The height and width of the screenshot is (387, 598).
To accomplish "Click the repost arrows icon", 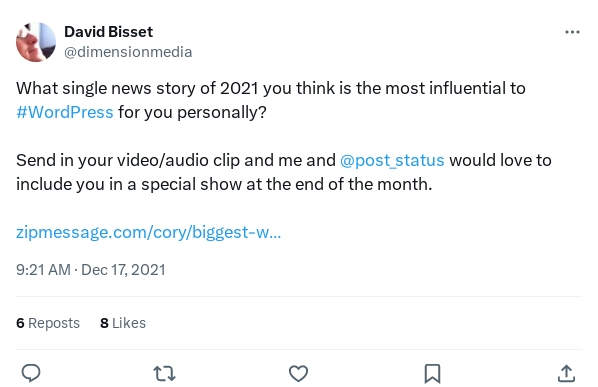I will tap(164, 373).
